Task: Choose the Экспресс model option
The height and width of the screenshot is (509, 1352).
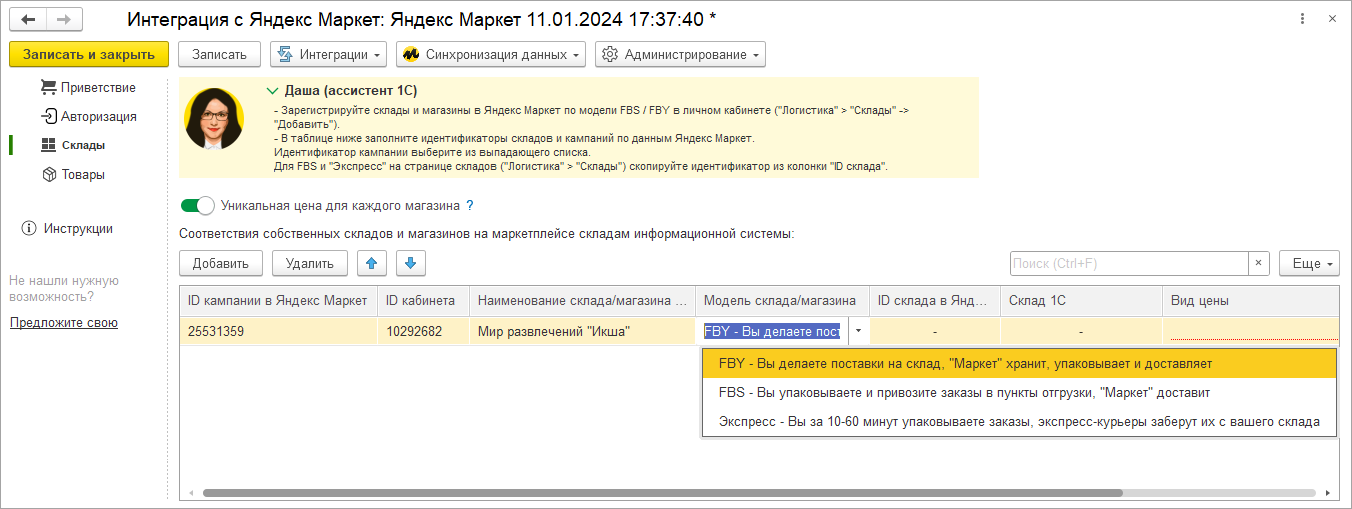Action: coord(1019,422)
